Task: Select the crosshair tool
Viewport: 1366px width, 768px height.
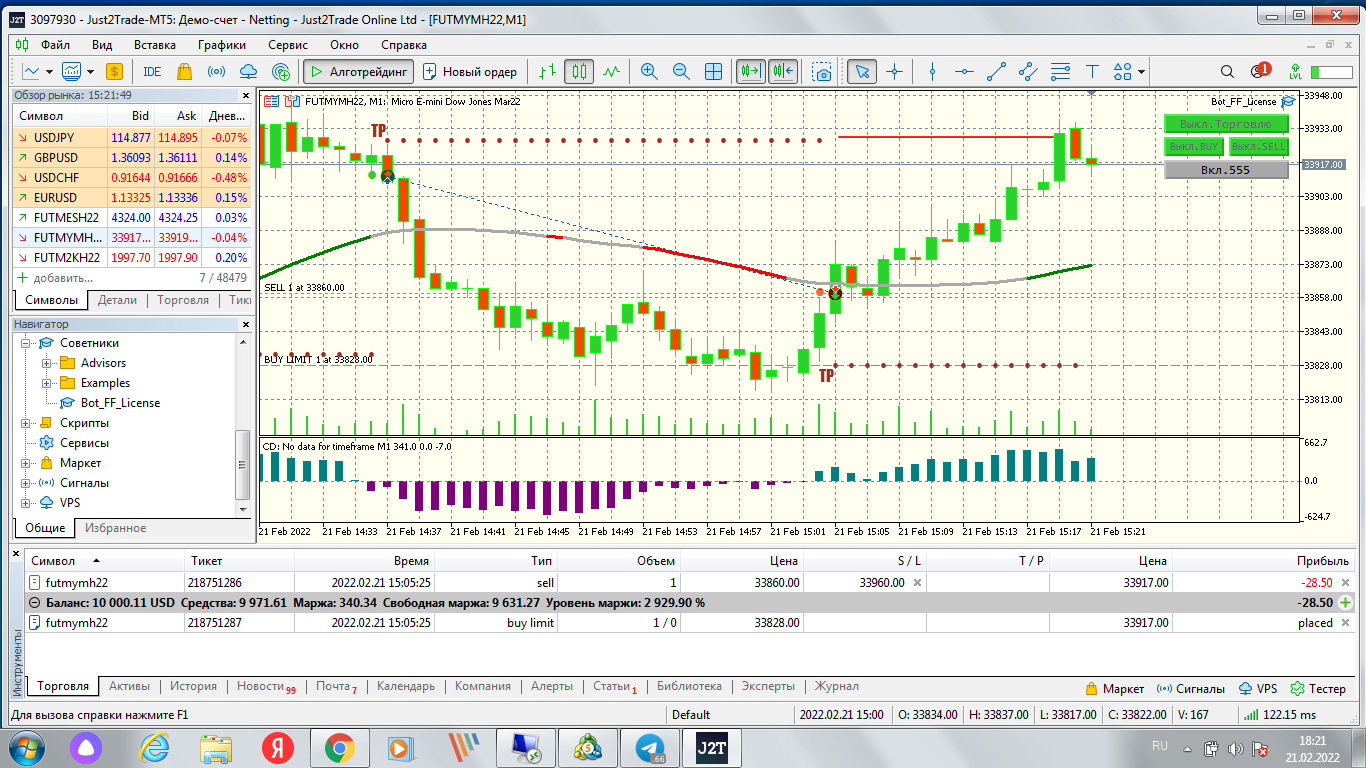Action: (x=894, y=72)
